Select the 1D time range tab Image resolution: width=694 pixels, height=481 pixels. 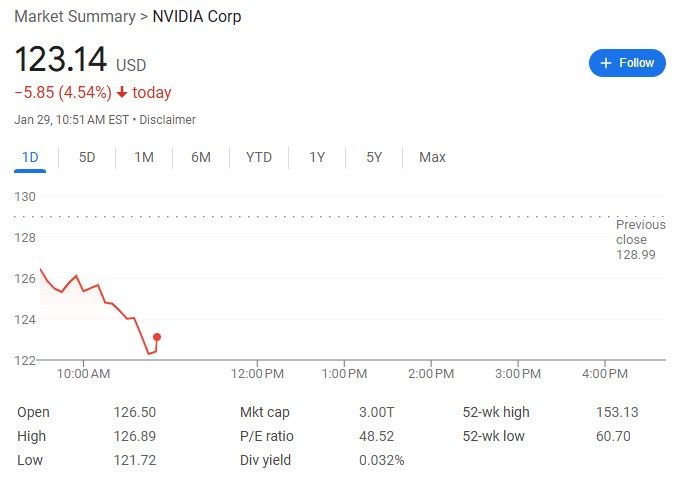pos(30,157)
